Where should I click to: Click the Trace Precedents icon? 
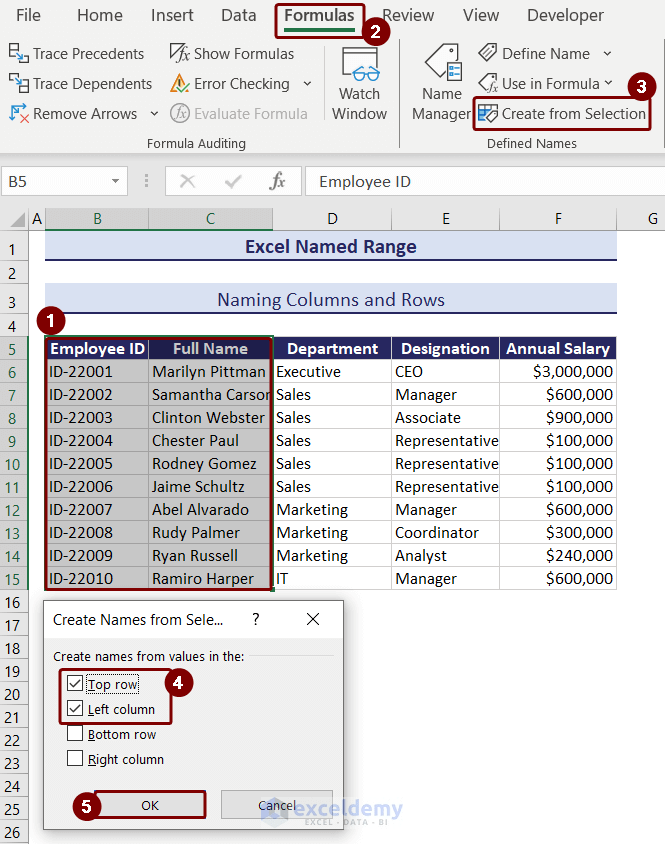pyautogui.click(x=18, y=53)
